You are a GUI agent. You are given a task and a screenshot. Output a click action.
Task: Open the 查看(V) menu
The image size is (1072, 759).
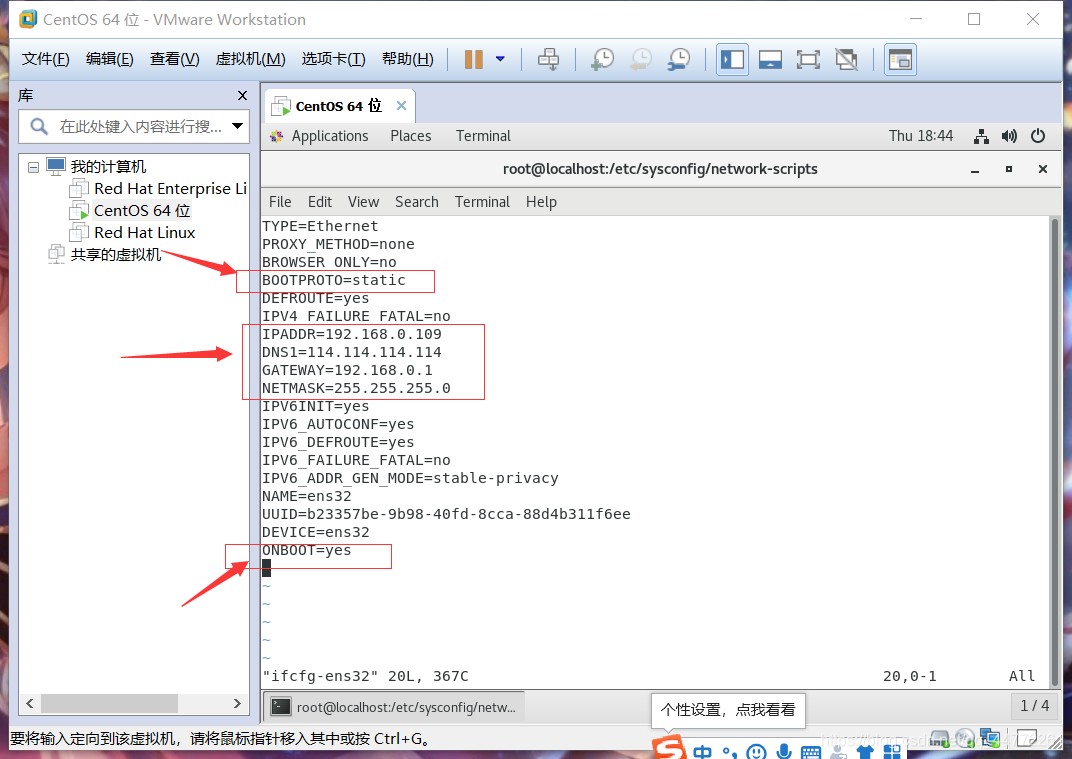174,59
